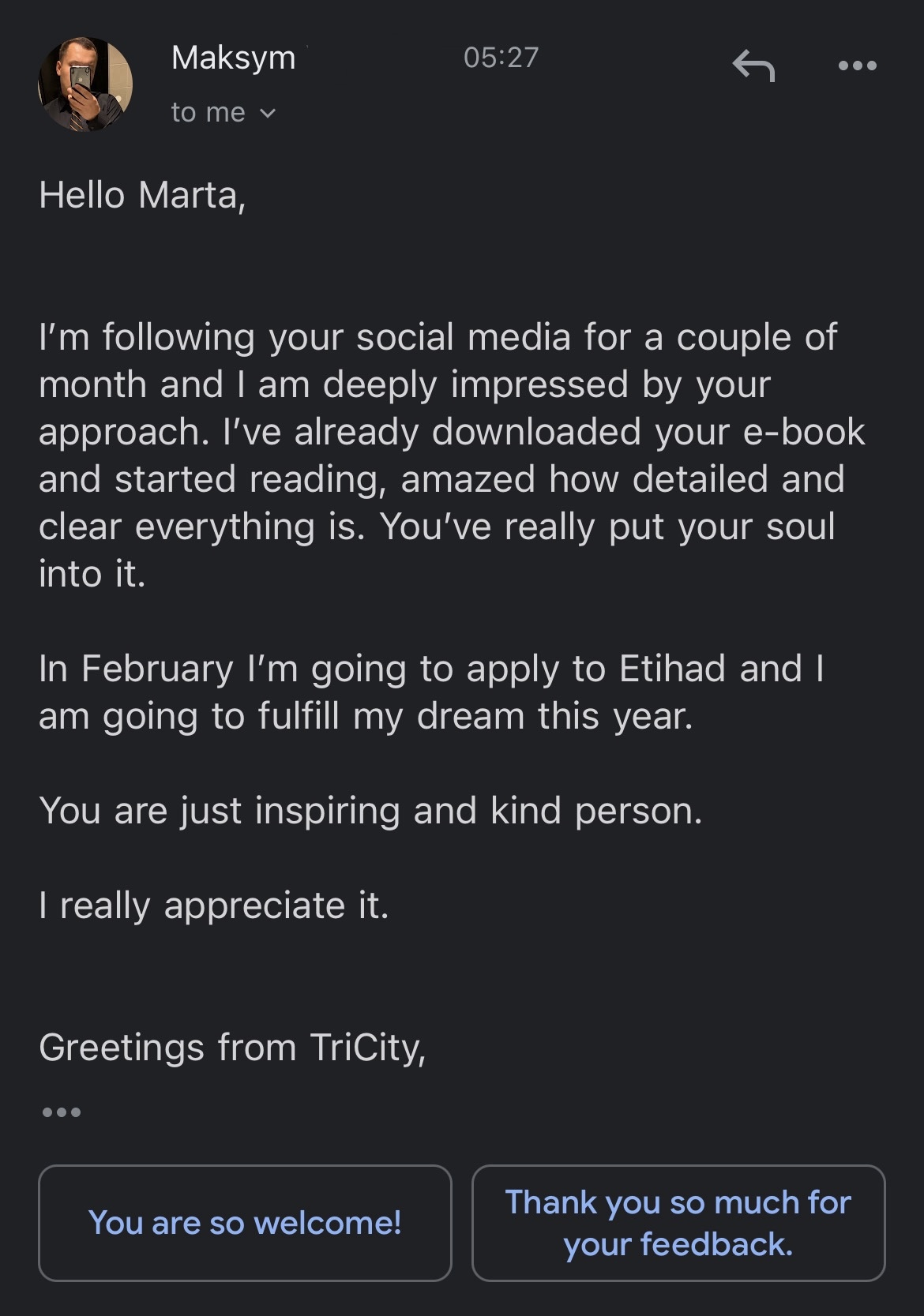This screenshot has height=1316, width=924.
Task: Tap the "Greetings from TriCity," sign-off
Action: 232,1048
